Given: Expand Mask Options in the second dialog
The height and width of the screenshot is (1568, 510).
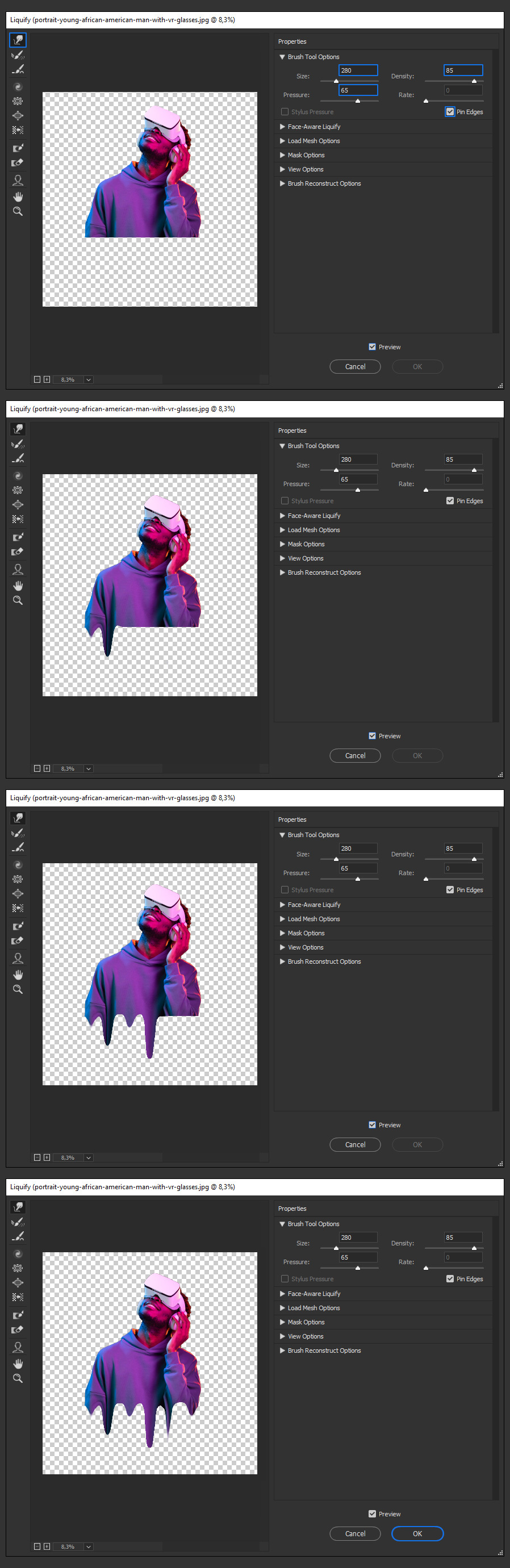Looking at the screenshot, I should coord(282,544).
